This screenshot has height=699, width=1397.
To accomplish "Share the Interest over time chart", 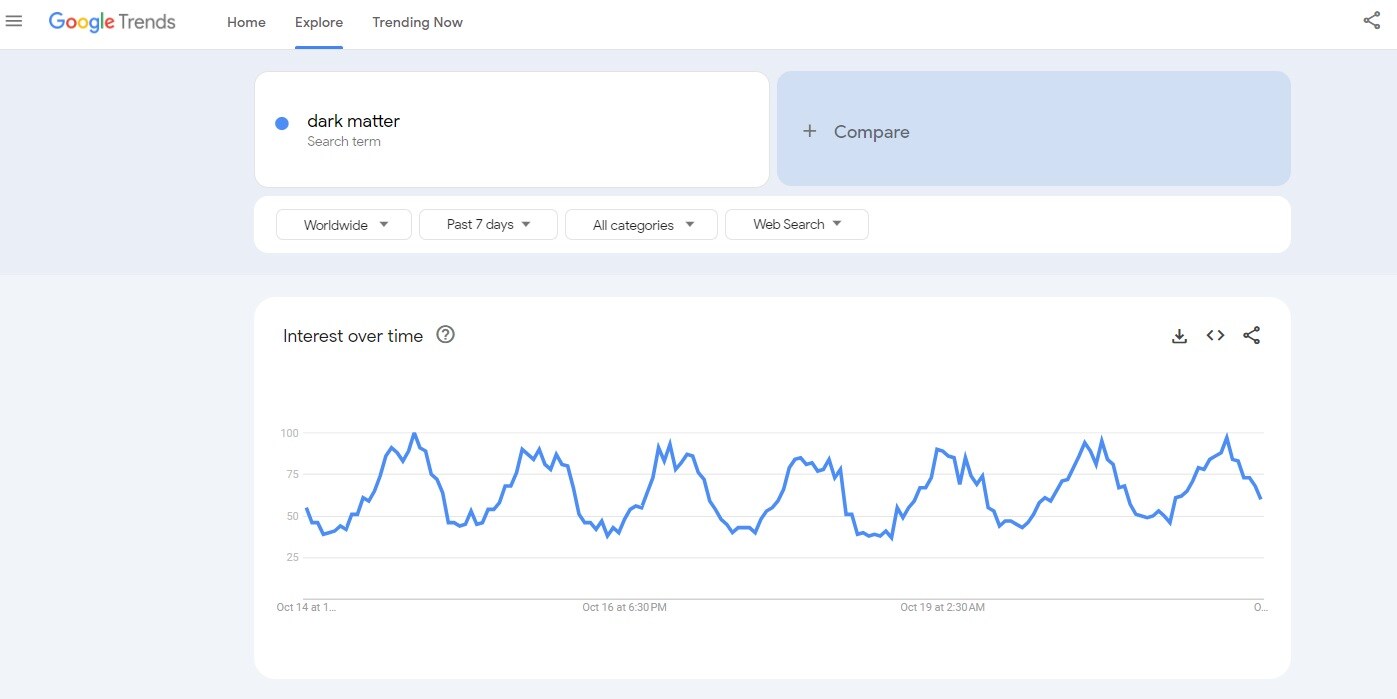I will point(1251,336).
